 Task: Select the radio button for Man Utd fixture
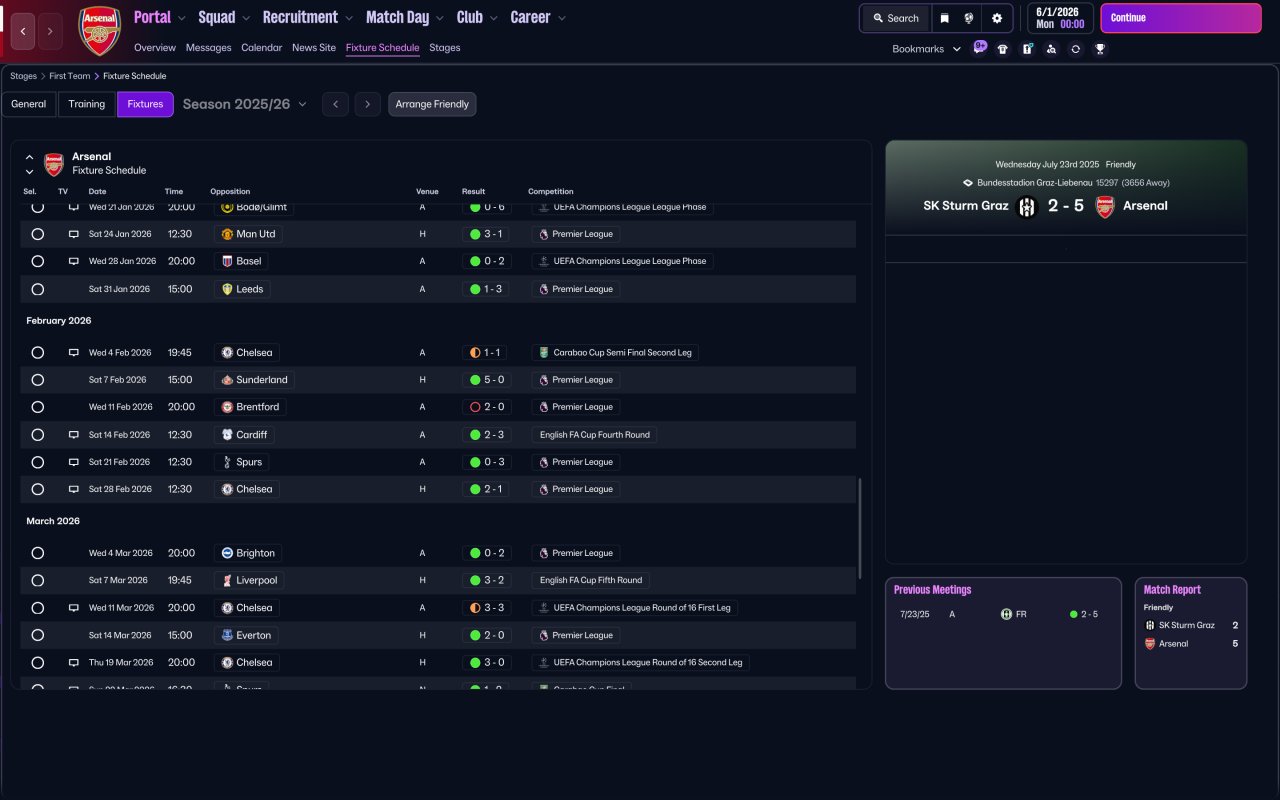tap(38, 234)
